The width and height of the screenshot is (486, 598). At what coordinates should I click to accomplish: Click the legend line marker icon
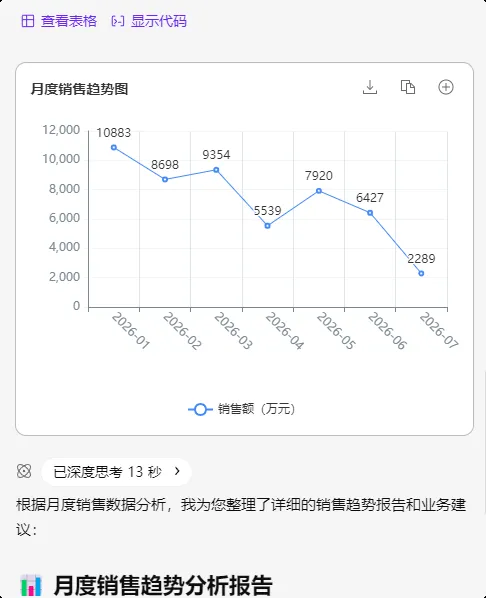coord(200,409)
